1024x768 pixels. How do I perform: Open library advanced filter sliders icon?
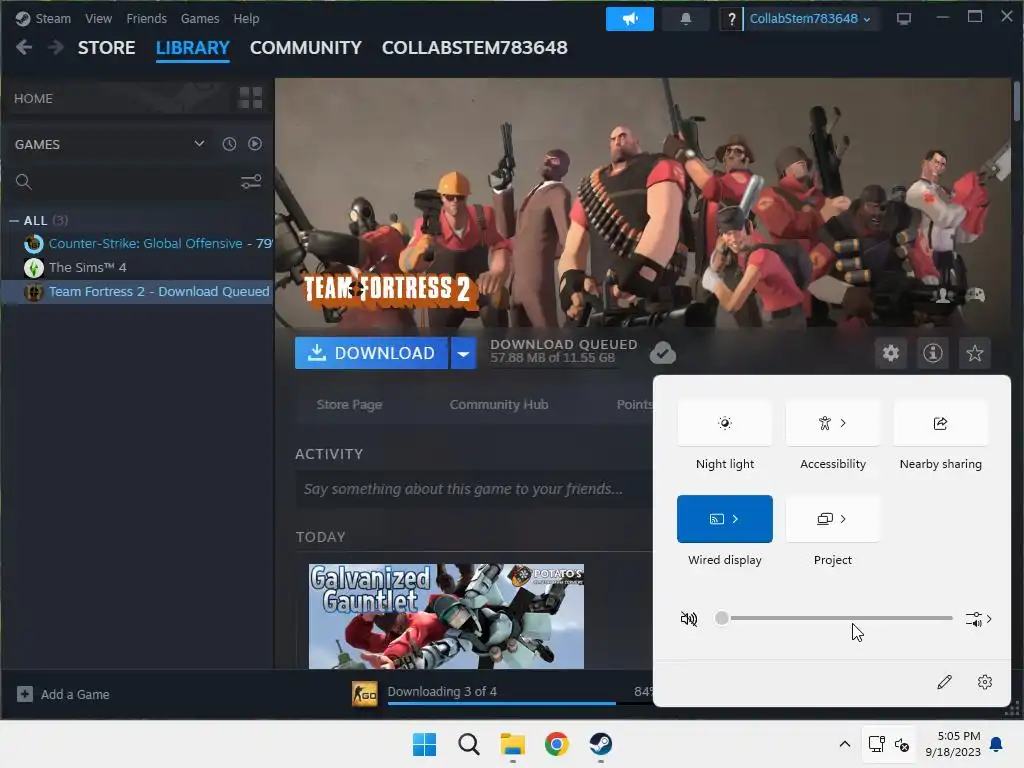pyautogui.click(x=251, y=182)
